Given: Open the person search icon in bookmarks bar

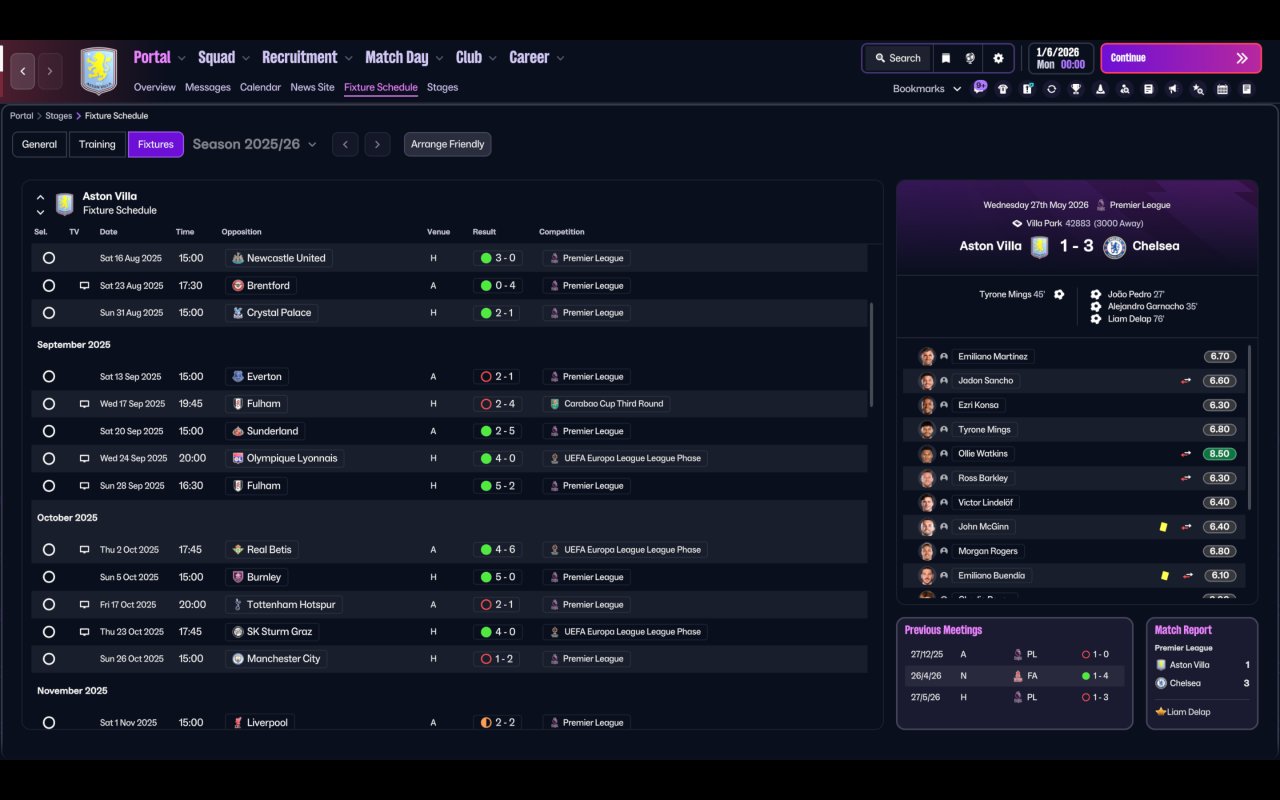Looking at the screenshot, I should click(1125, 89).
